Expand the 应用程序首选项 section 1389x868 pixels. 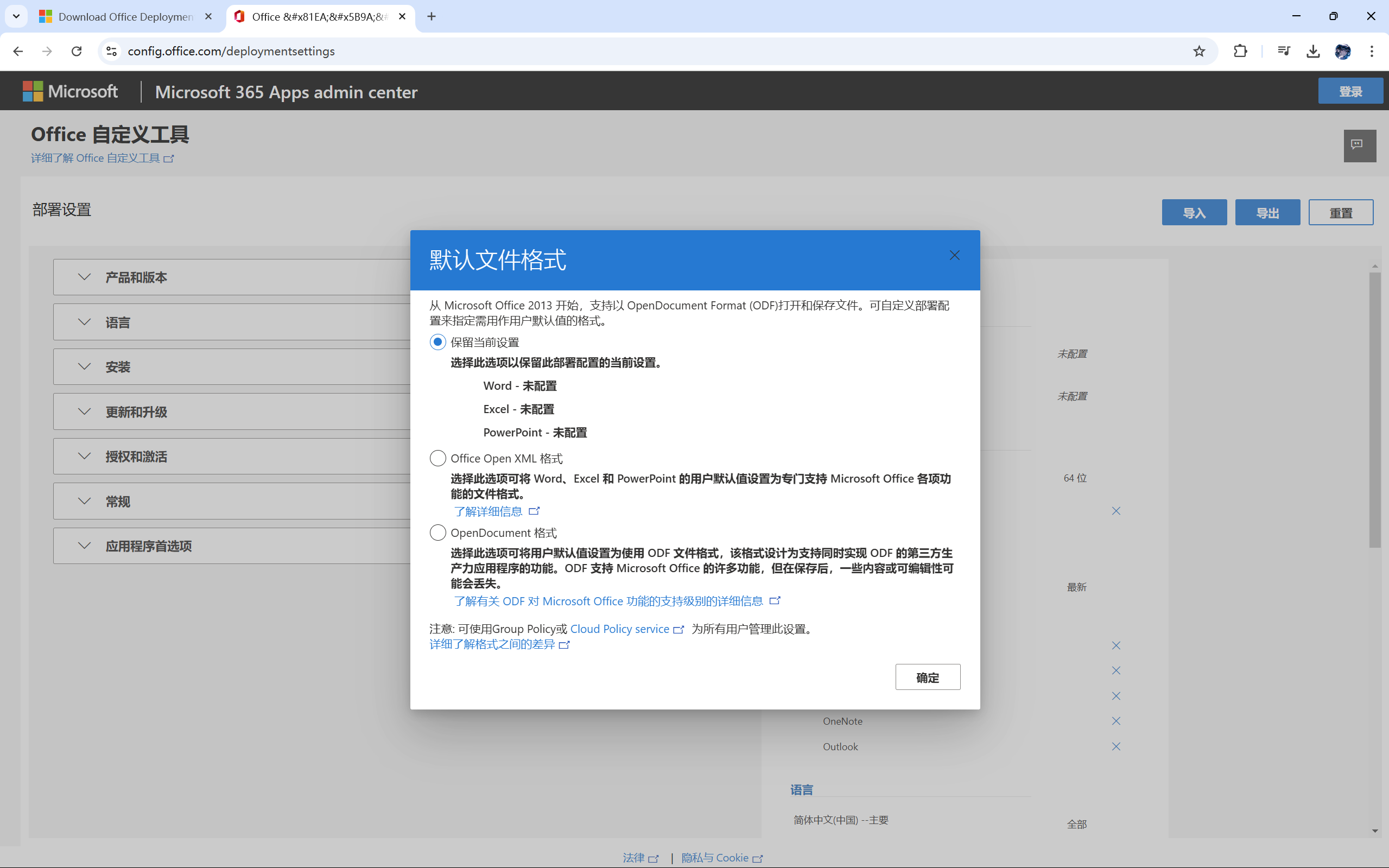pyautogui.click(x=232, y=546)
